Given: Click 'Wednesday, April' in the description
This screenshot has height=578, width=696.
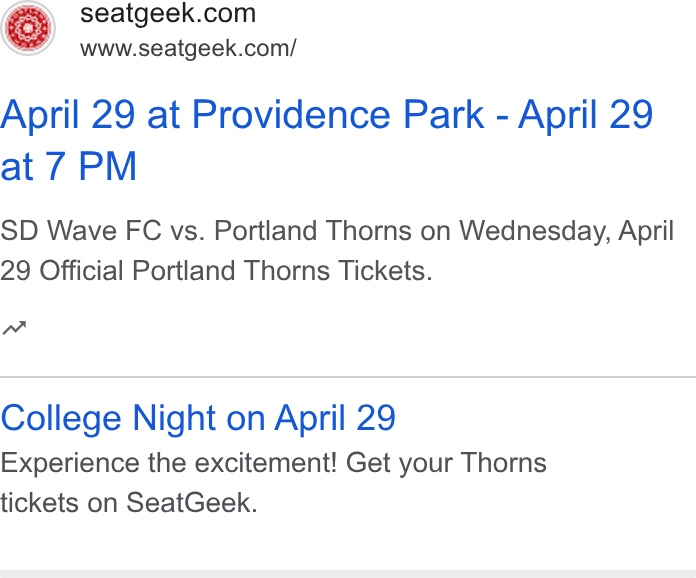Looking at the screenshot, I should tap(566, 232).
